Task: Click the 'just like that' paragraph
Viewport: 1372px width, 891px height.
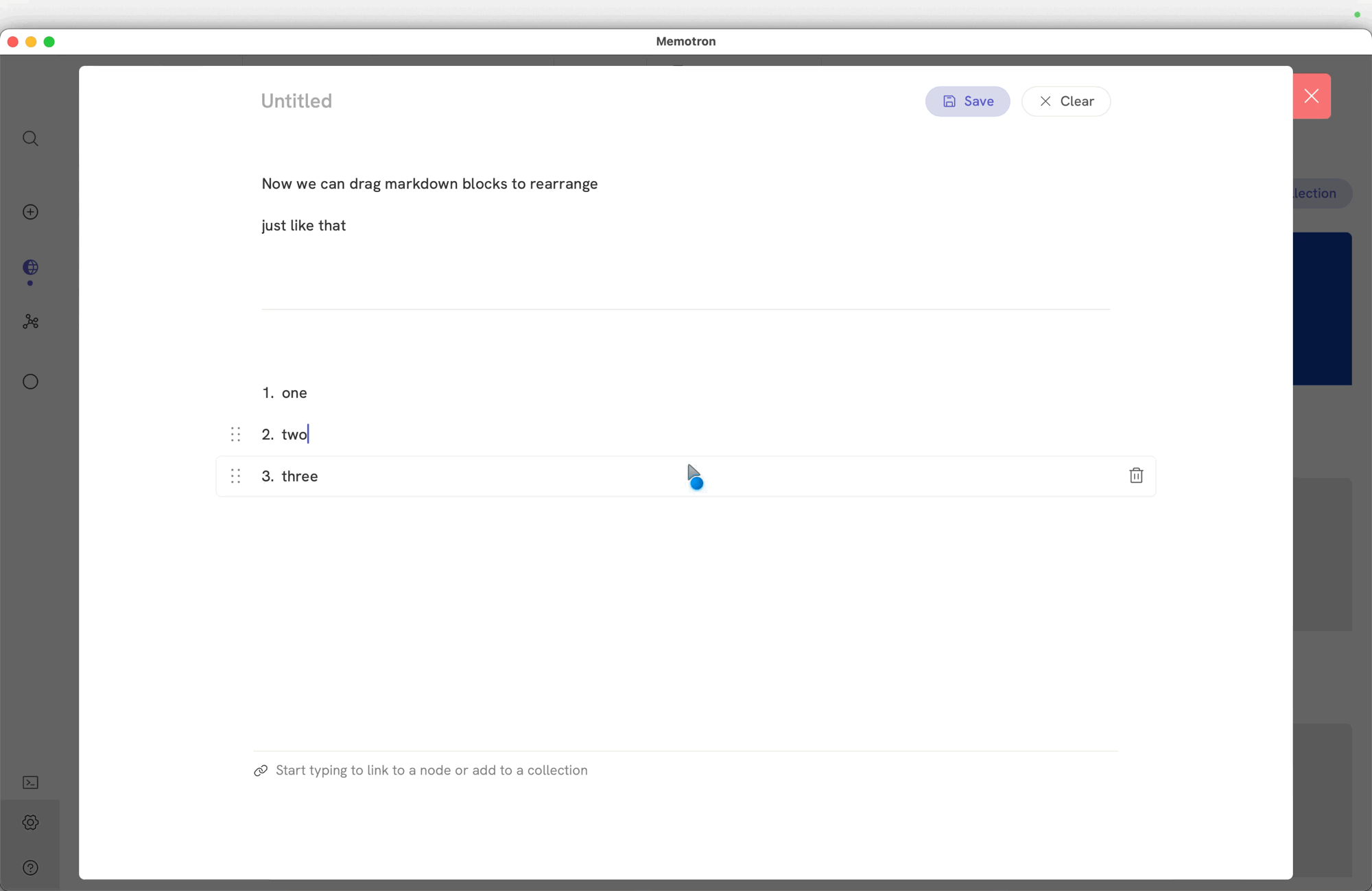Action: pyautogui.click(x=303, y=226)
